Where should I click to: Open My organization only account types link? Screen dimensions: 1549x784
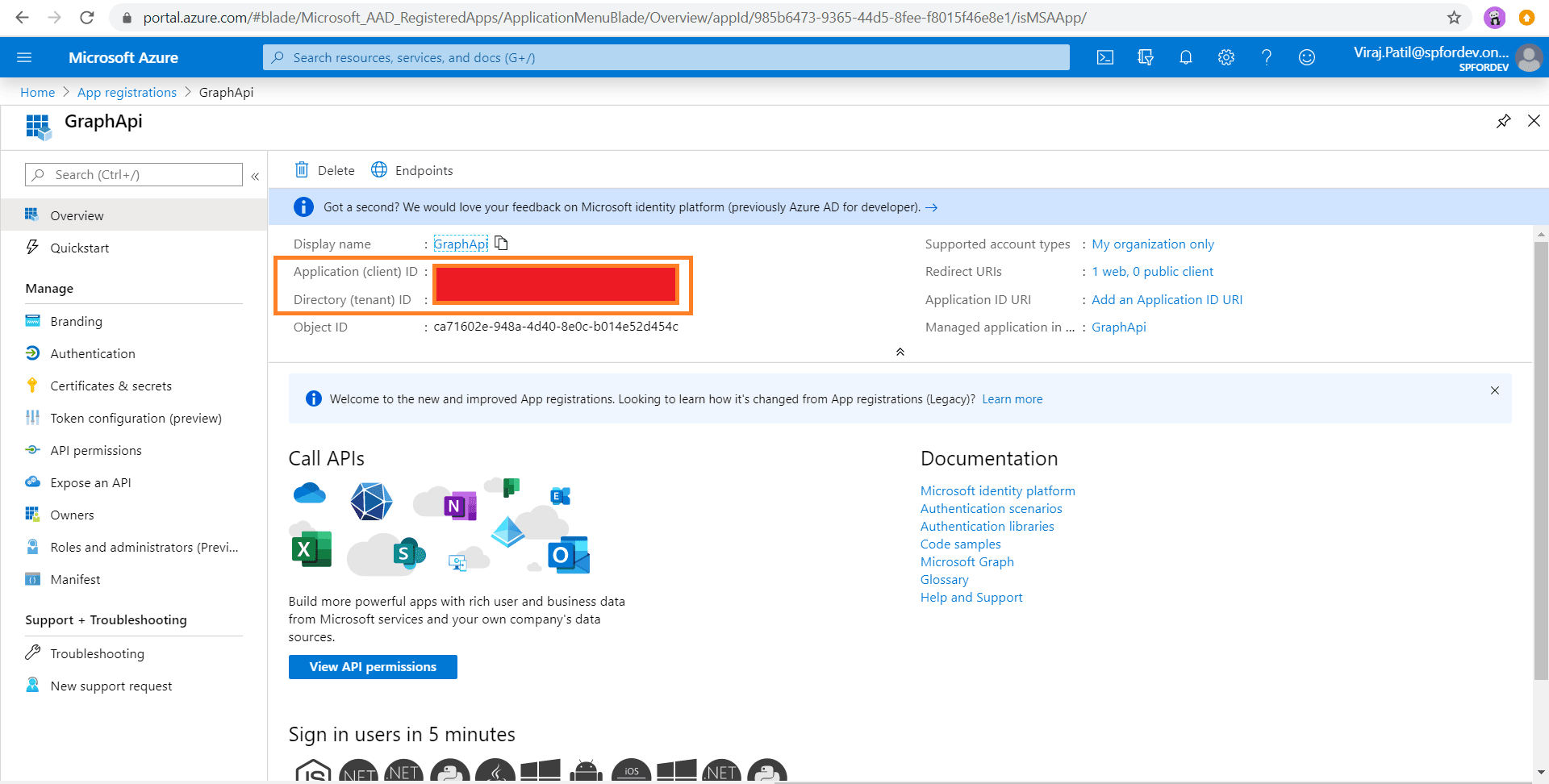[1153, 244]
